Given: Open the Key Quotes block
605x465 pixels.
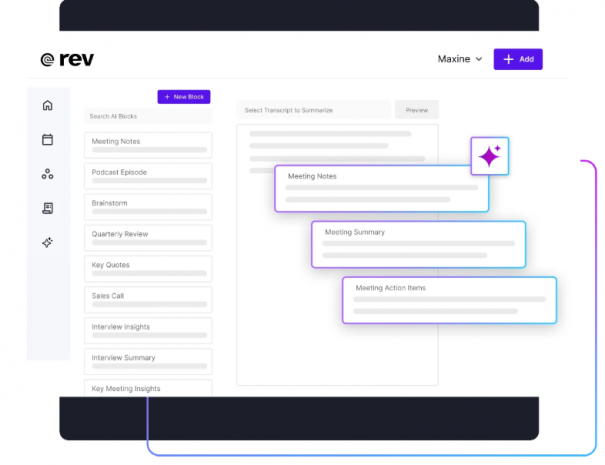Looking at the screenshot, I should 148,269.
